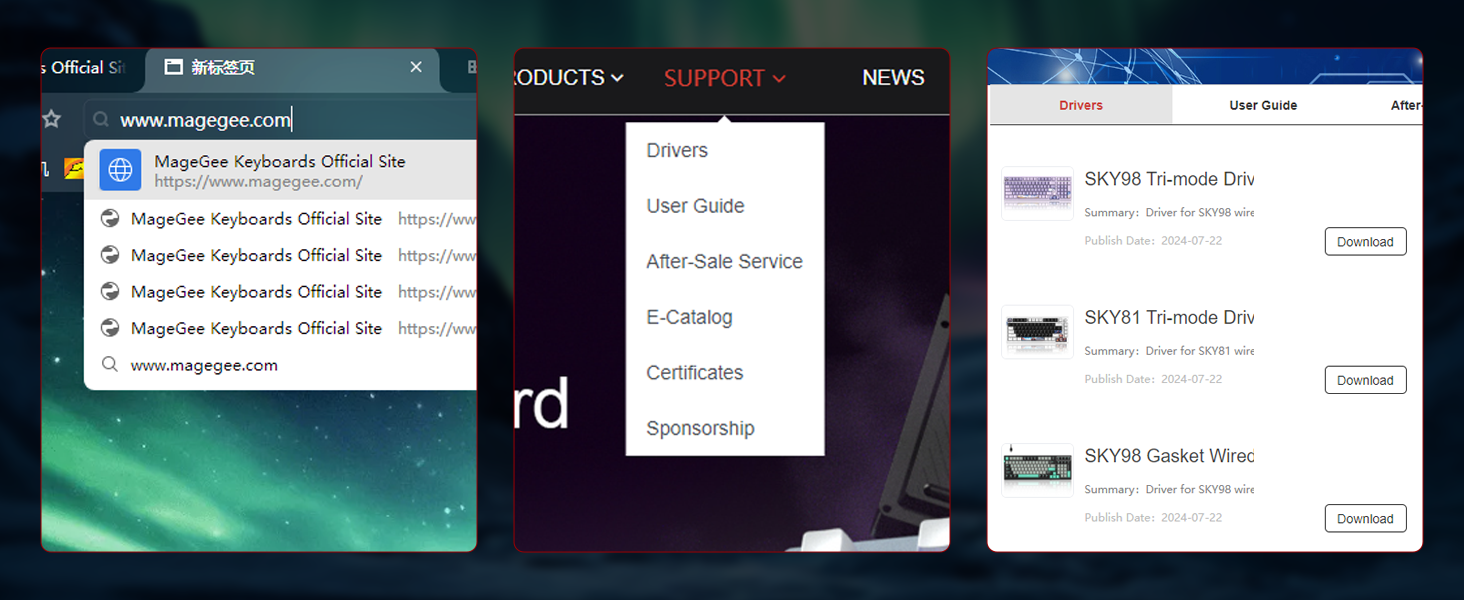Click the purple SKY98 Tri-mode keyboard thumbnail
The image size is (1464, 600).
click(1037, 192)
